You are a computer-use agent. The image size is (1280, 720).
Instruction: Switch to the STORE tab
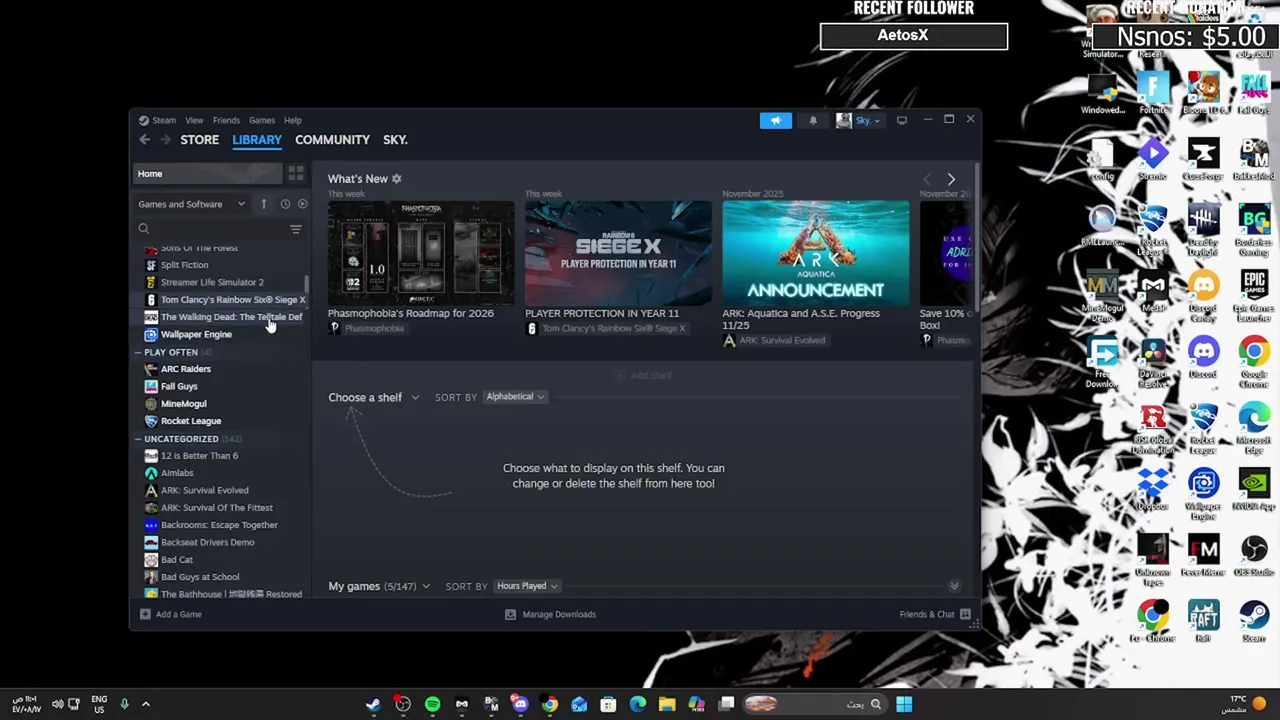click(199, 140)
